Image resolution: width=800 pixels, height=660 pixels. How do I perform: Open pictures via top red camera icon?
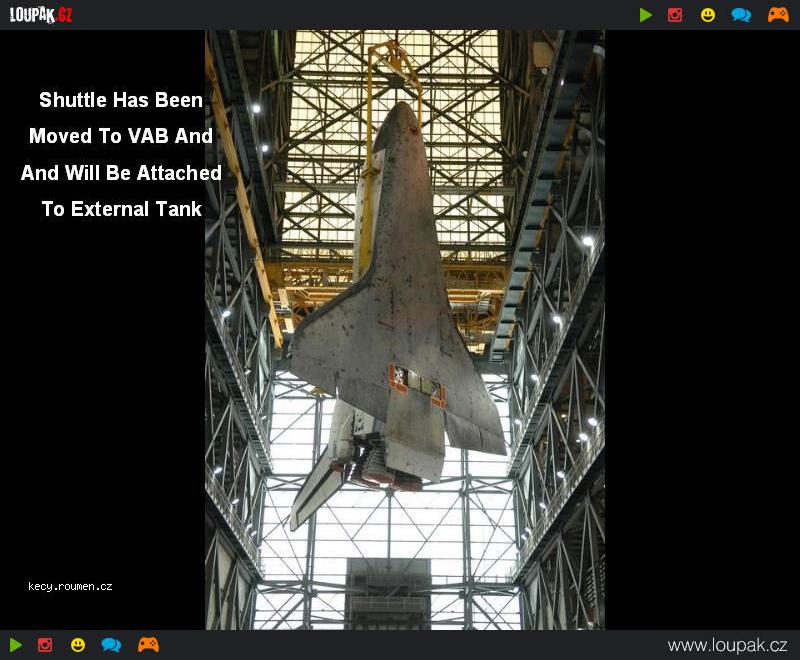tap(675, 15)
